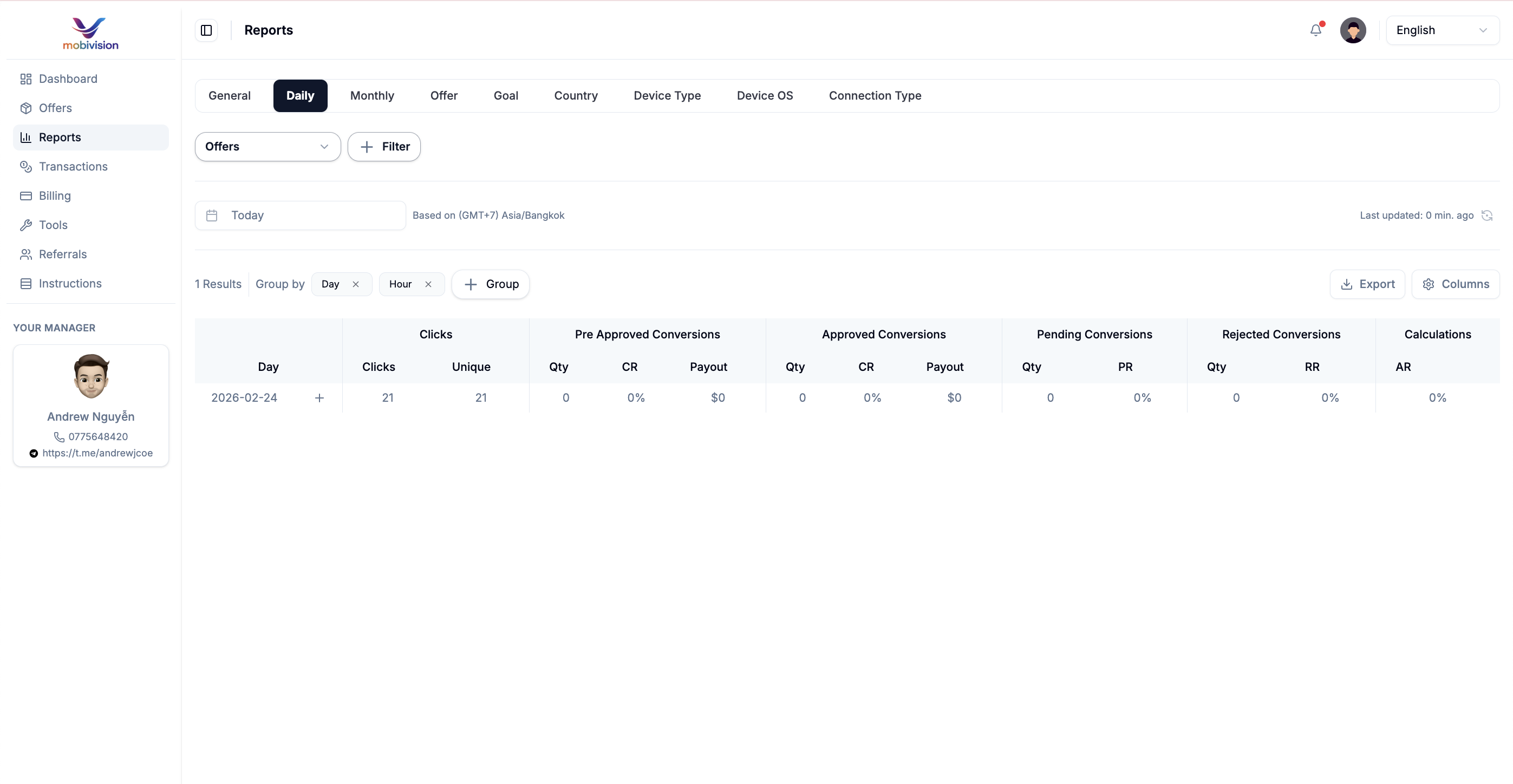Open notifications bell icon
This screenshot has height=784, width=1513.
(1316, 30)
